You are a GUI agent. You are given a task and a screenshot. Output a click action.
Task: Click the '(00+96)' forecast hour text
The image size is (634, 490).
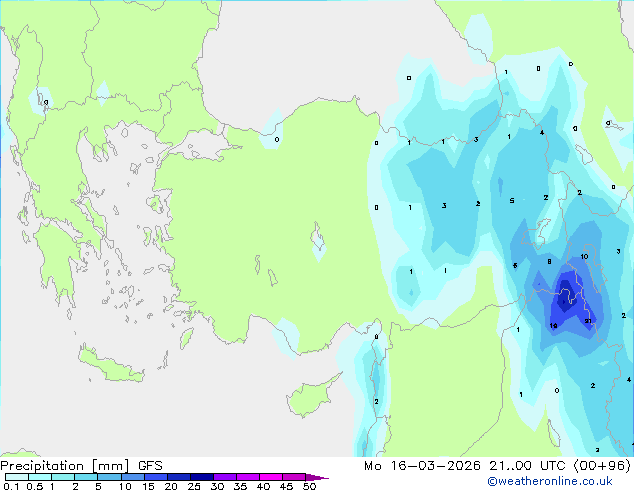point(602,466)
